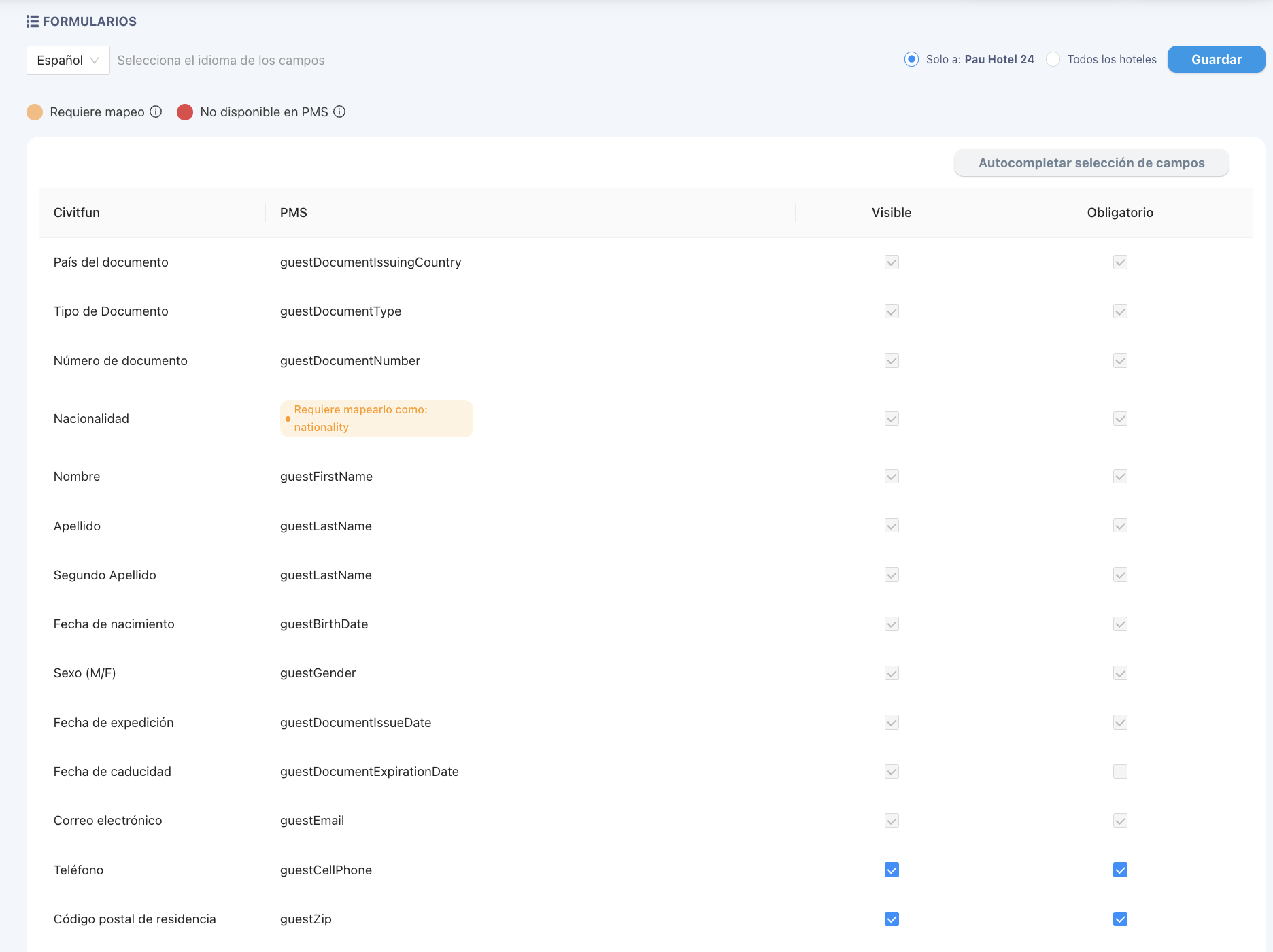
Task: Click the guestDocumentExpirationDate PMS value
Action: tap(369, 772)
